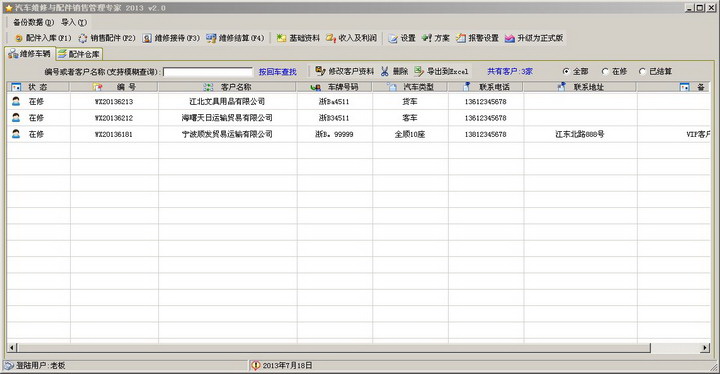Click address cell 江东北路888号
720x374 pixels.
coord(579,134)
